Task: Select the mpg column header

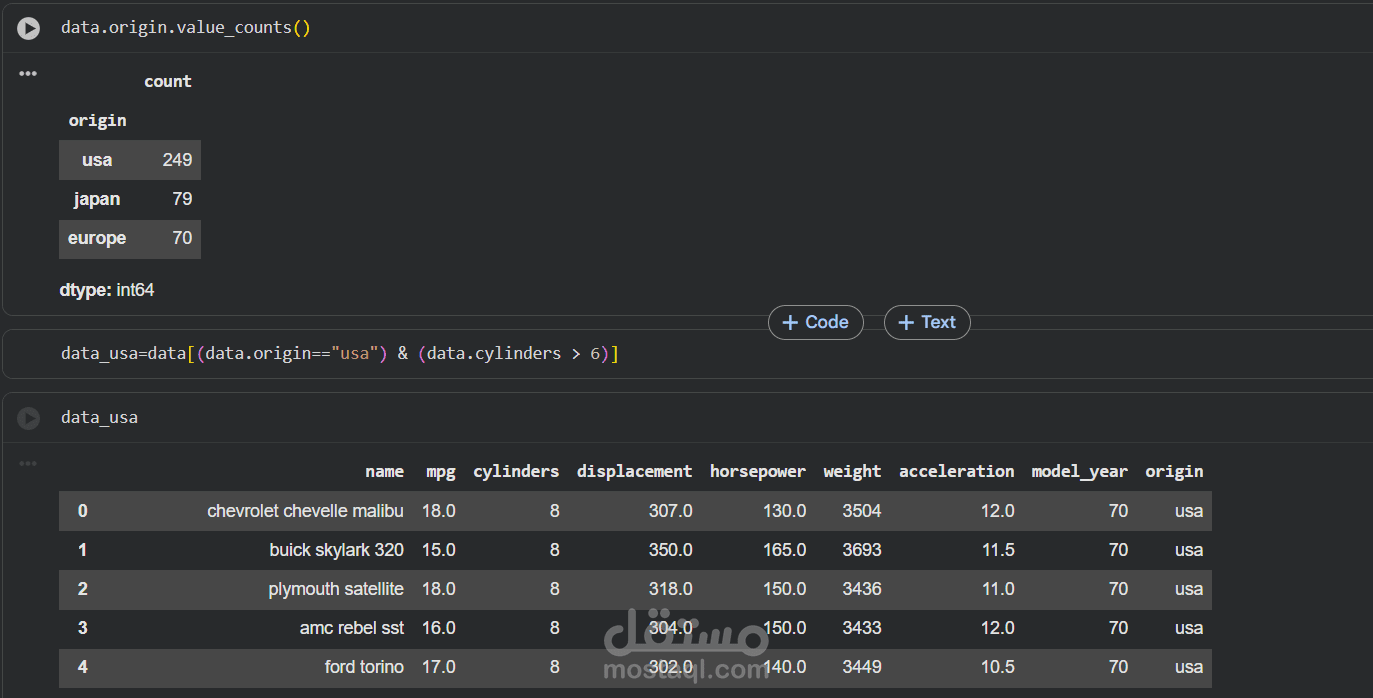Action: [440, 471]
